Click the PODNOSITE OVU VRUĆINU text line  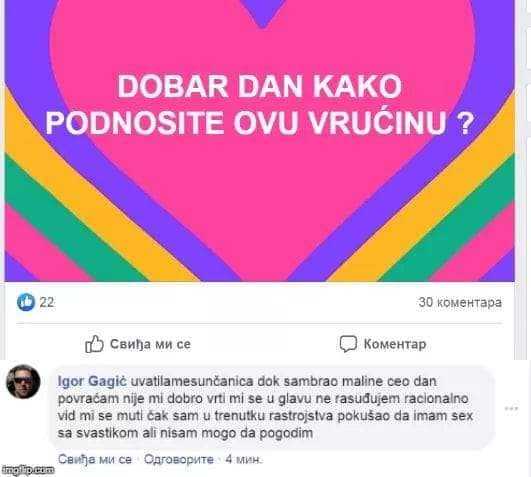pos(259,123)
